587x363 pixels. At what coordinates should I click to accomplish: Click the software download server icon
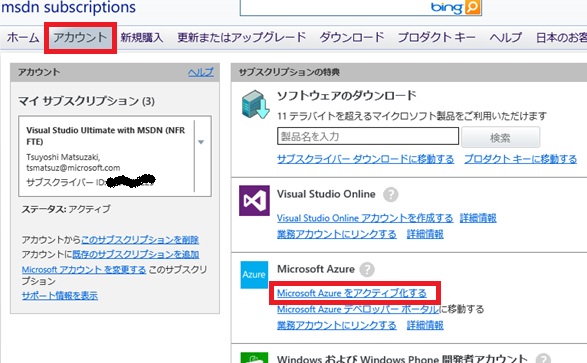click(255, 104)
